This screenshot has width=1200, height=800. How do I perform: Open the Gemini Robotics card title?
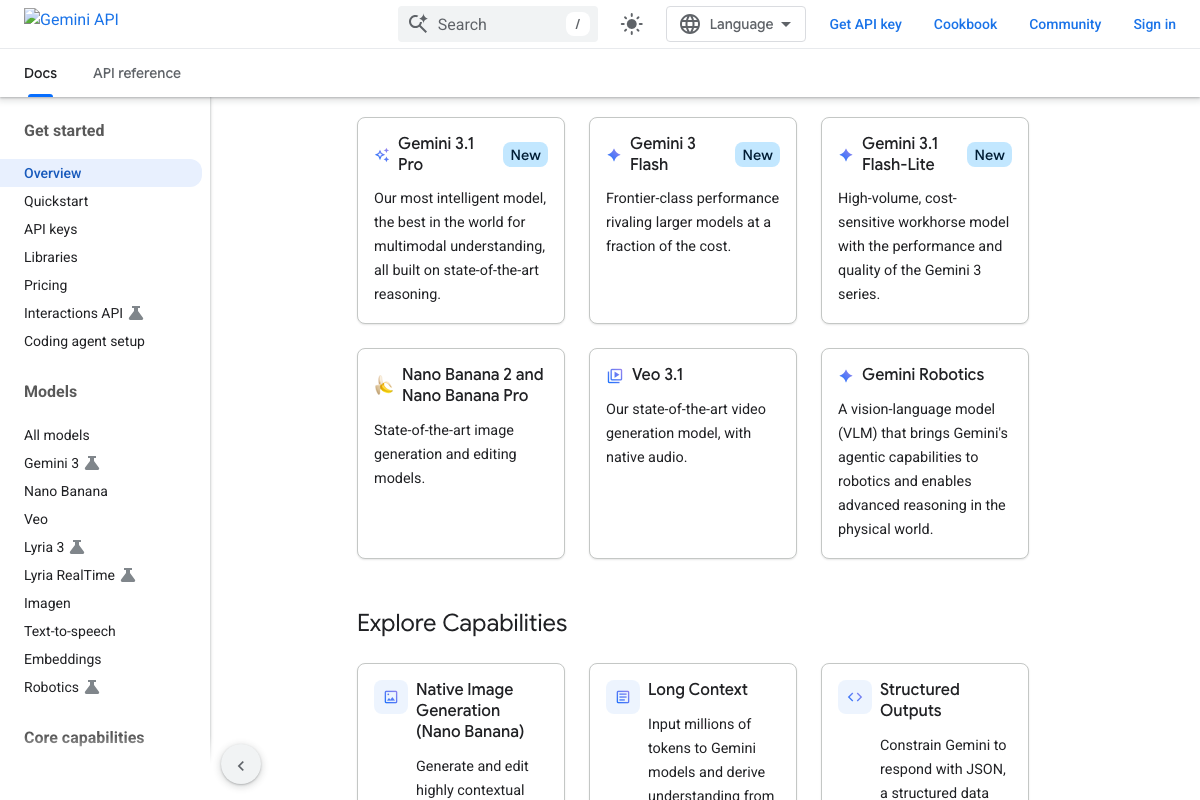(x=923, y=375)
